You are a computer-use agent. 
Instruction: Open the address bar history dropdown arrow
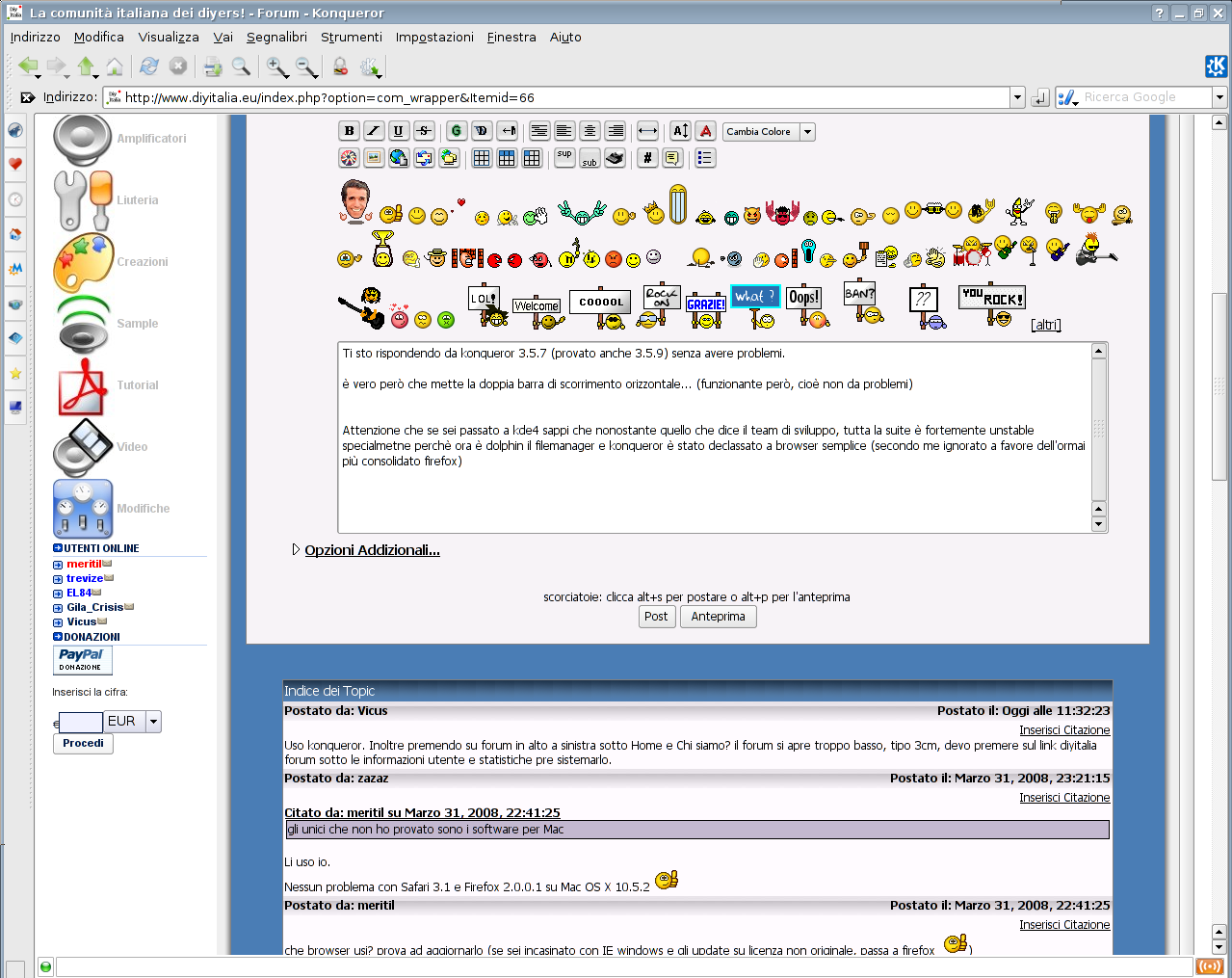pyautogui.click(x=1017, y=97)
